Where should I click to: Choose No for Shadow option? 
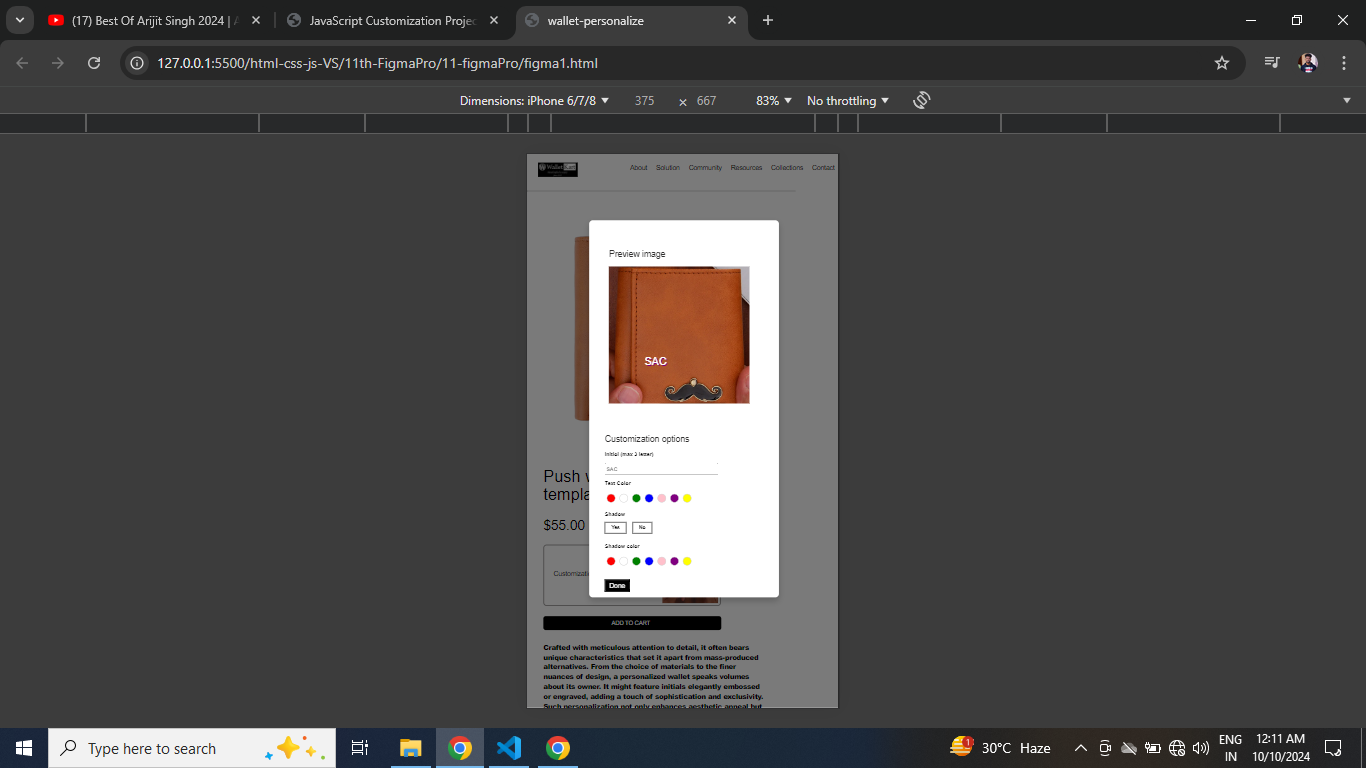(x=642, y=527)
